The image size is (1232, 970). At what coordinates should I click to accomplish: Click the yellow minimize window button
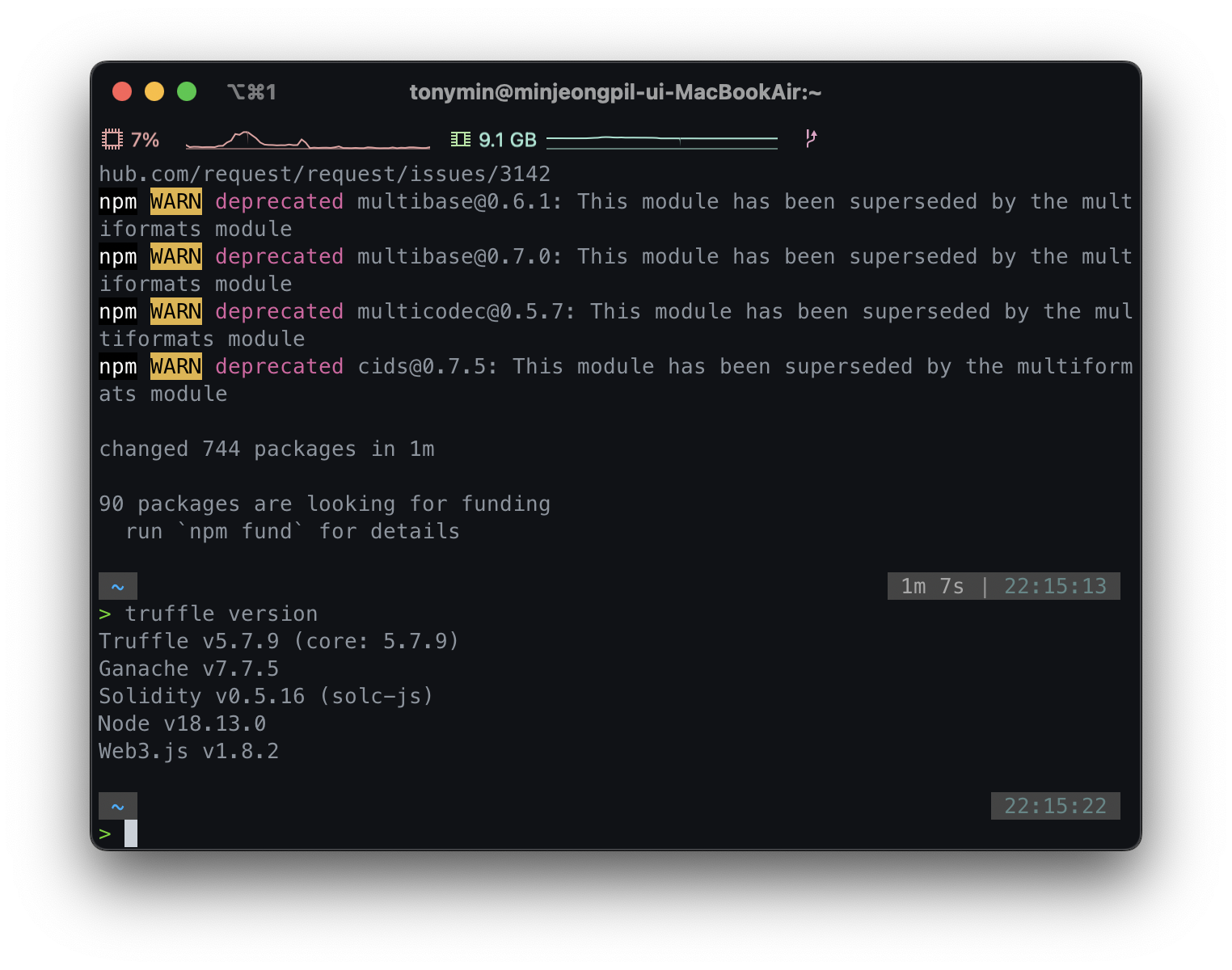click(154, 91)
